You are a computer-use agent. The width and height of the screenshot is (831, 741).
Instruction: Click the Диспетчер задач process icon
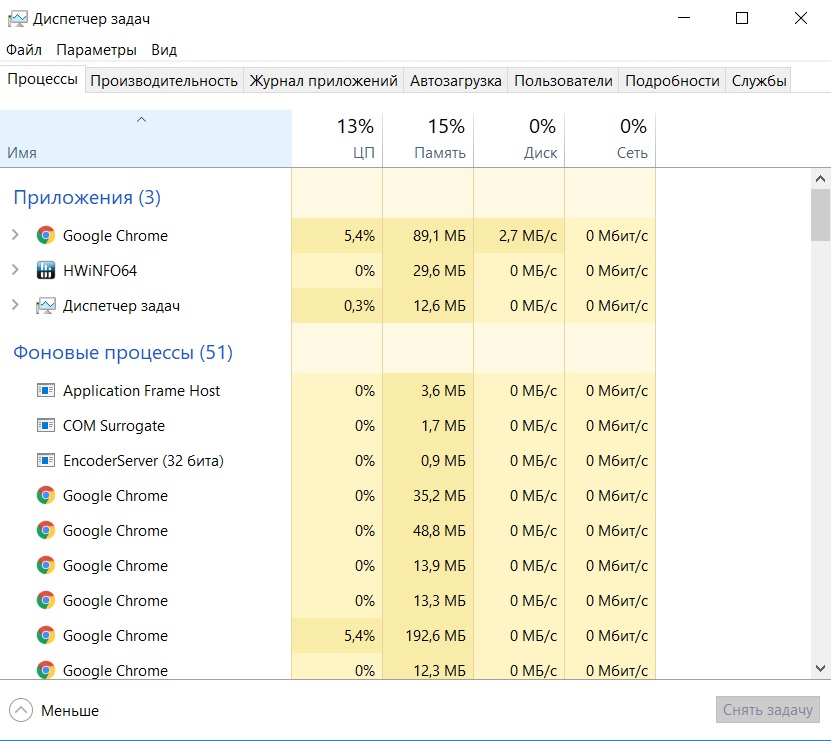[45, 306]
